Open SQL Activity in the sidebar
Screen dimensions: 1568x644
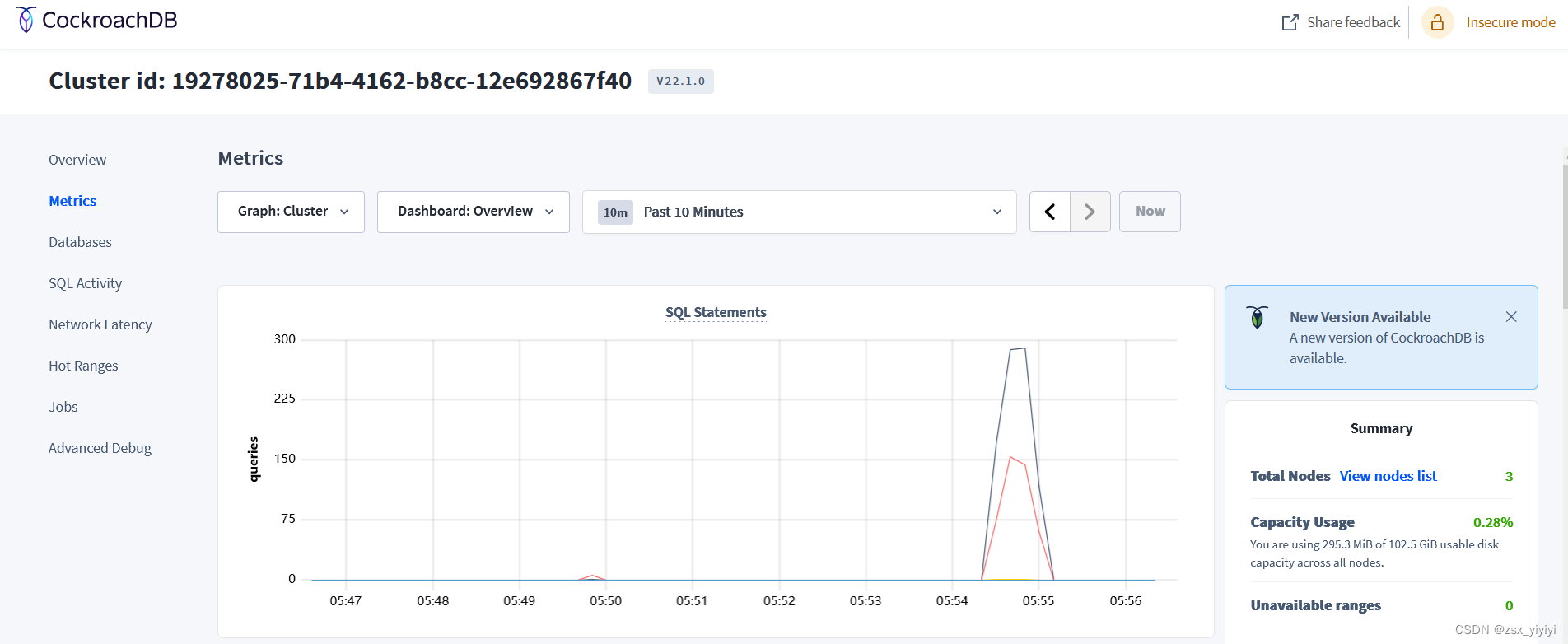[x=85, y=283]
